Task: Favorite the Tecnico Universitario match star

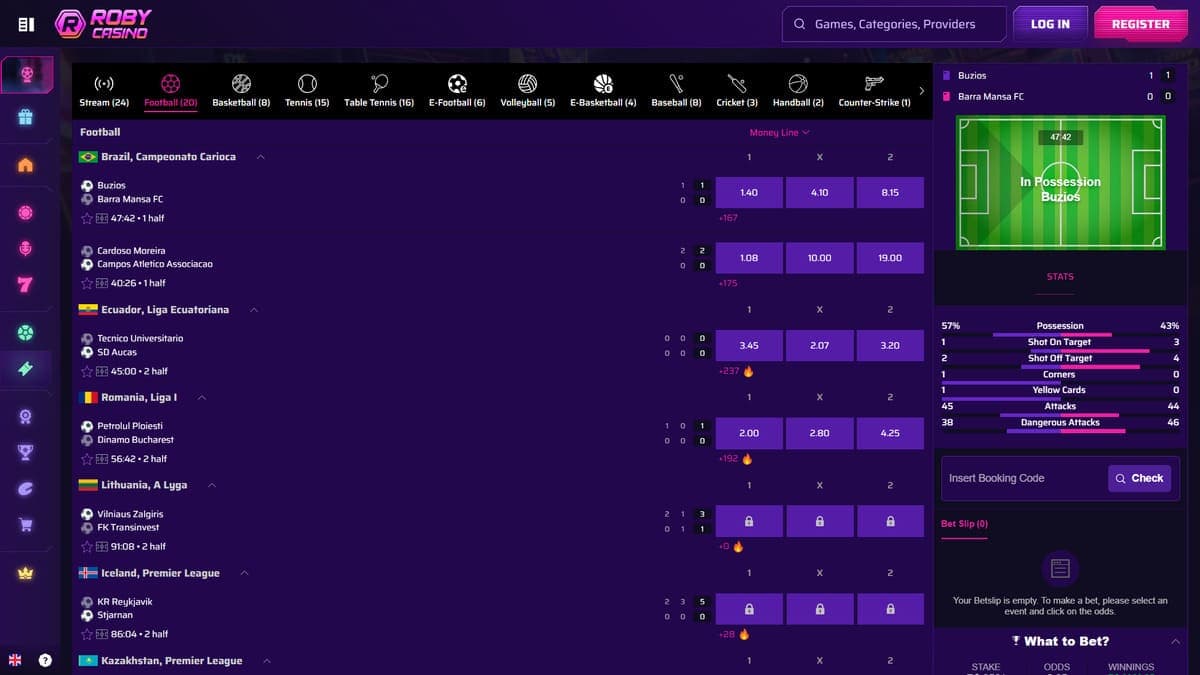Action: (x=87, y=371)
